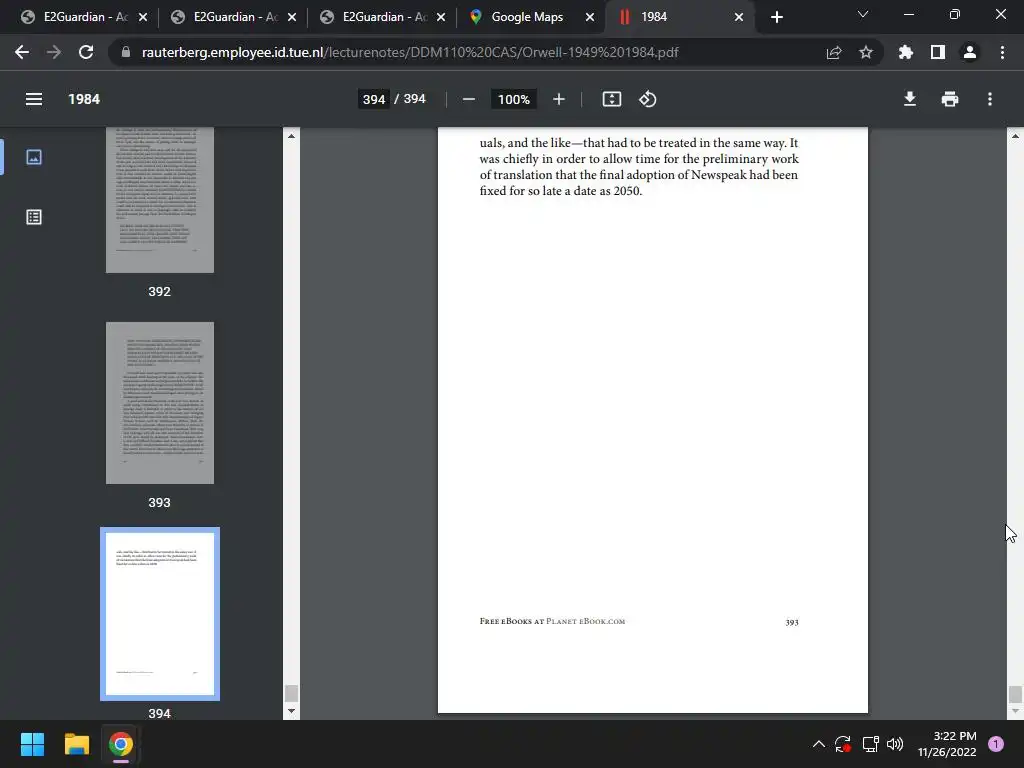1024x768 pixels.
Task: Go back to previous page in browser
Action: pyautogui.click(x=22, y=52)
